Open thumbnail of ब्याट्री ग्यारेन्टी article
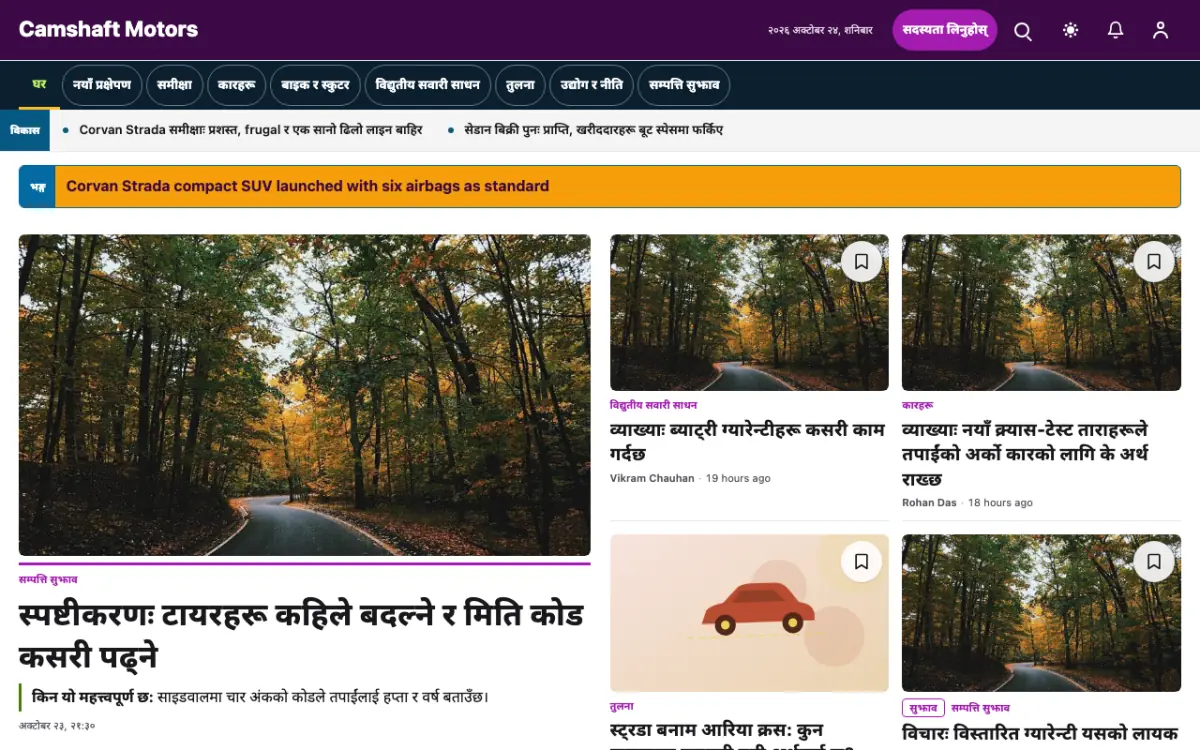Screen dimensions: 1200x750 749,313
